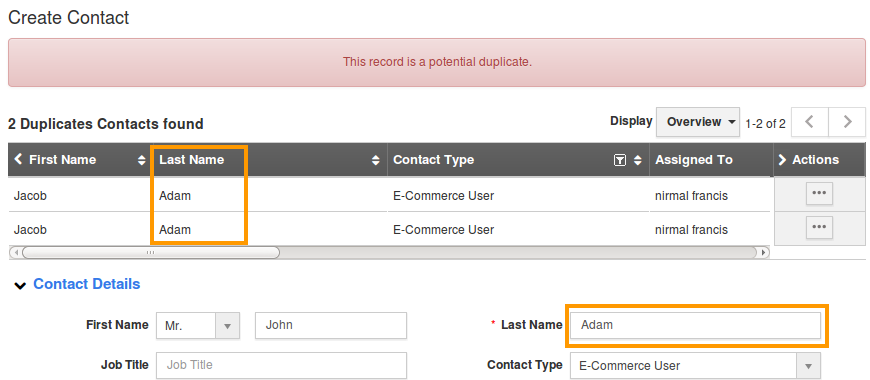This screenshot has height=380, width=870.
Task: Click the 2 Duplicates Contacts found heading
Action: (105, 124)
